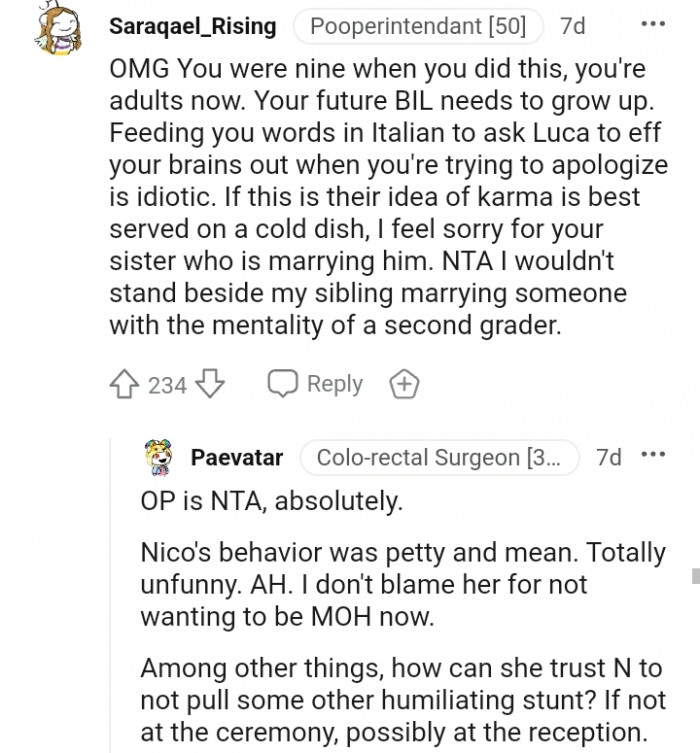The height and width of the screenshot is (753, 700).
Task: Open Paevatar's avatar image
Action: coord(159,457)
